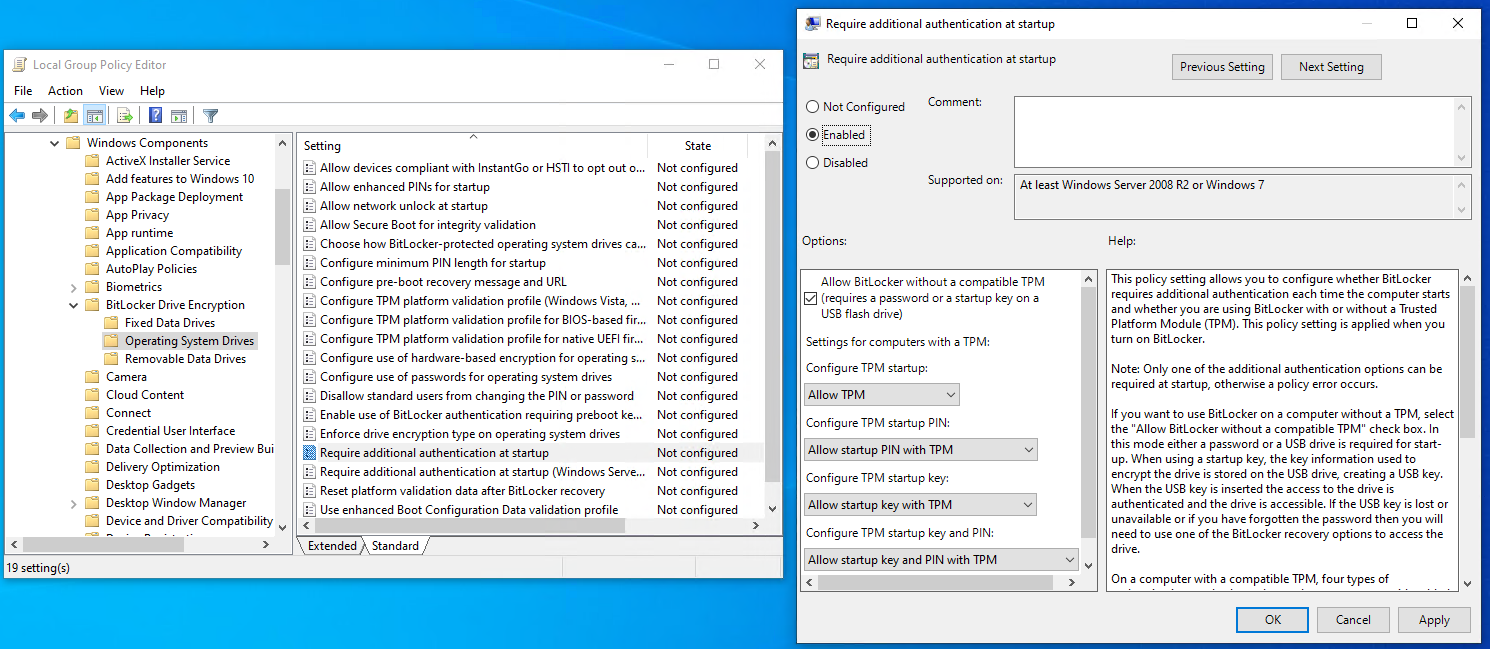Viewport: 1490px width, 649px height.
Task: Select the Disabled radio button
Action: [812, 163]
